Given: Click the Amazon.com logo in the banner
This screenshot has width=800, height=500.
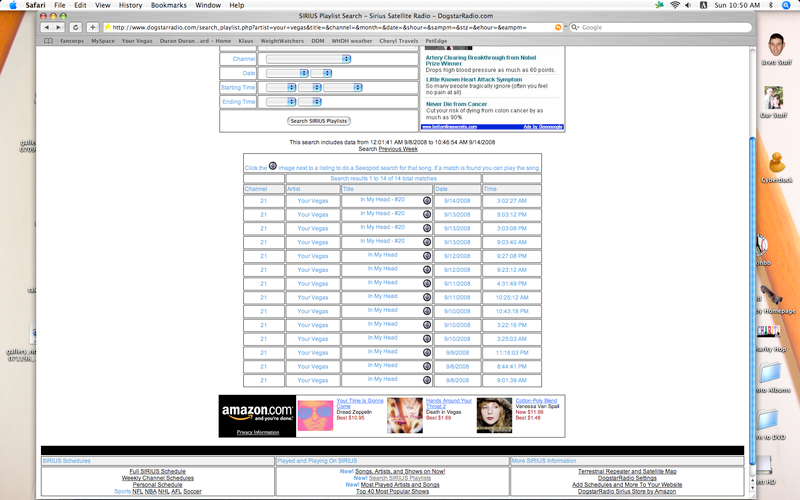Looking at the screenshot, I should [x=257, y=411].
